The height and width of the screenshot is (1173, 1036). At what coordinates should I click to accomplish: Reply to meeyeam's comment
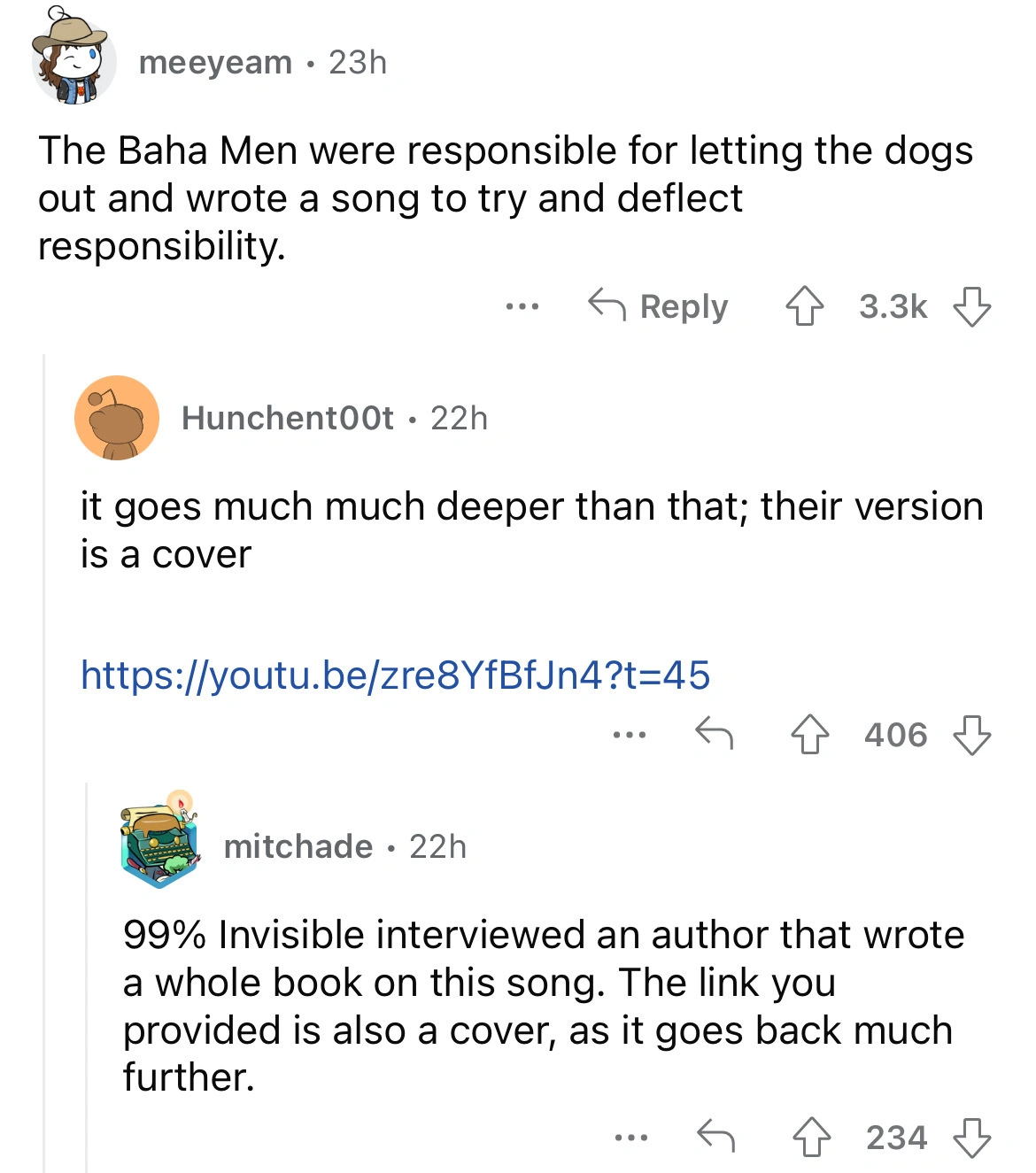[x=659, y=306]
